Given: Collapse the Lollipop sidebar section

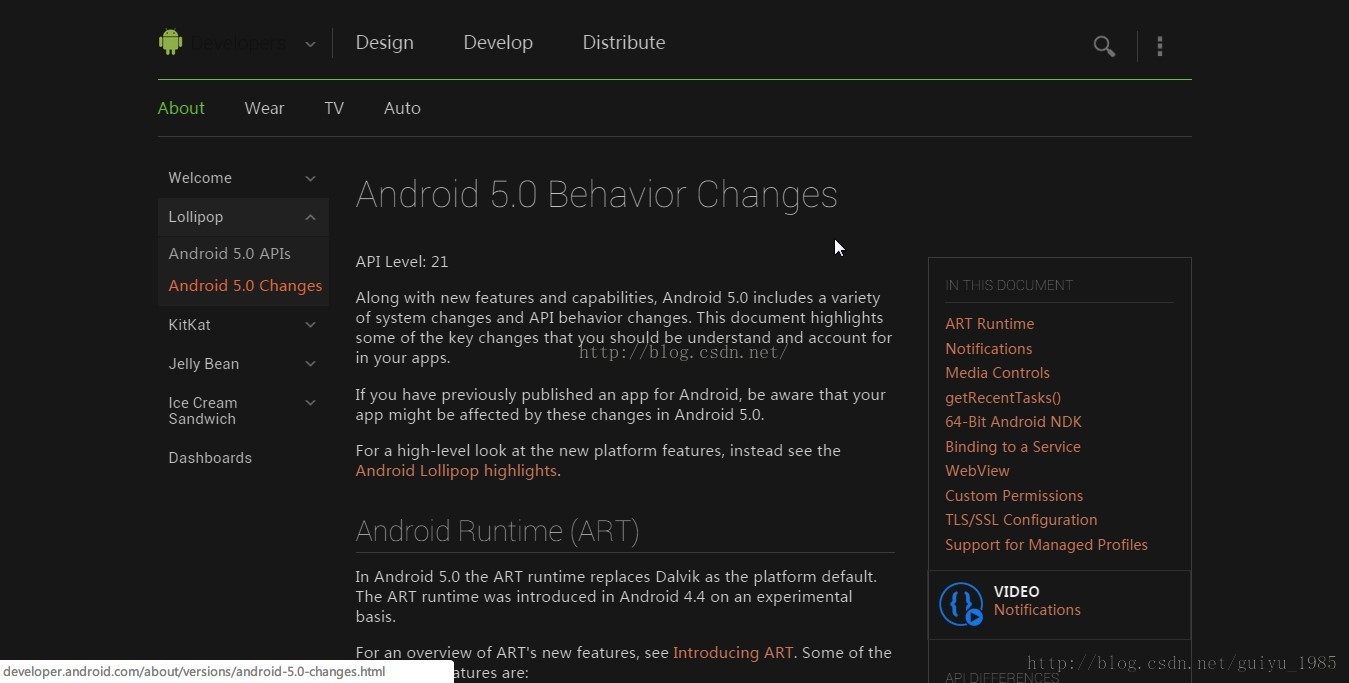Looking at the screenshot, I should (310, 217).
